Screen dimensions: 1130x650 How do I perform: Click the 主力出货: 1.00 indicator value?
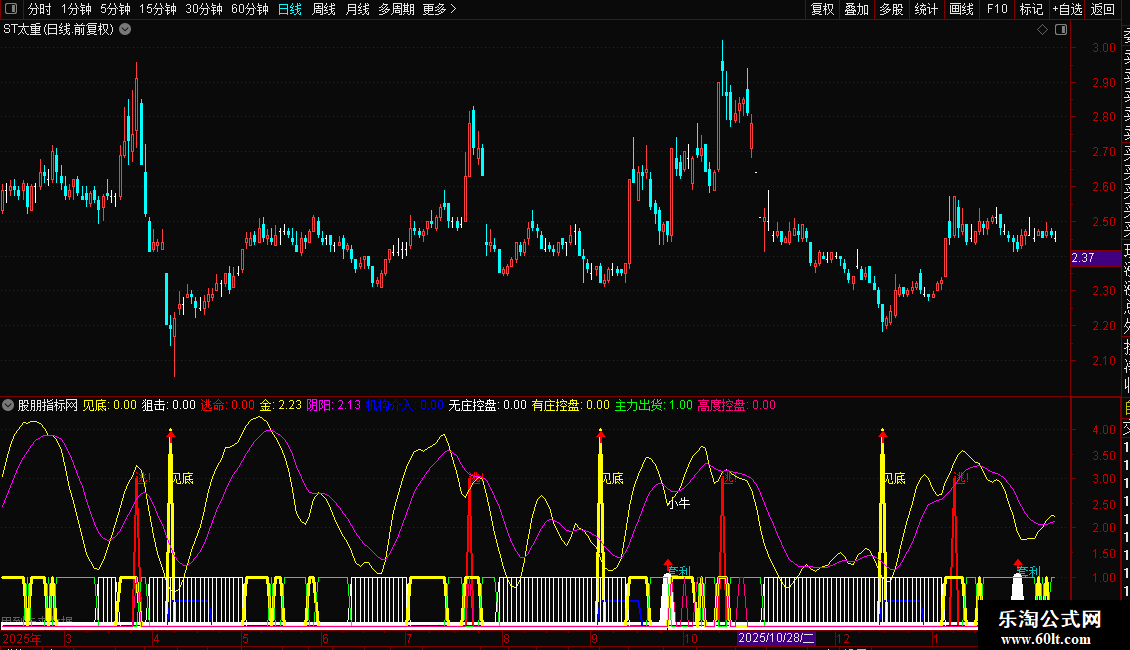coord(654,405)
